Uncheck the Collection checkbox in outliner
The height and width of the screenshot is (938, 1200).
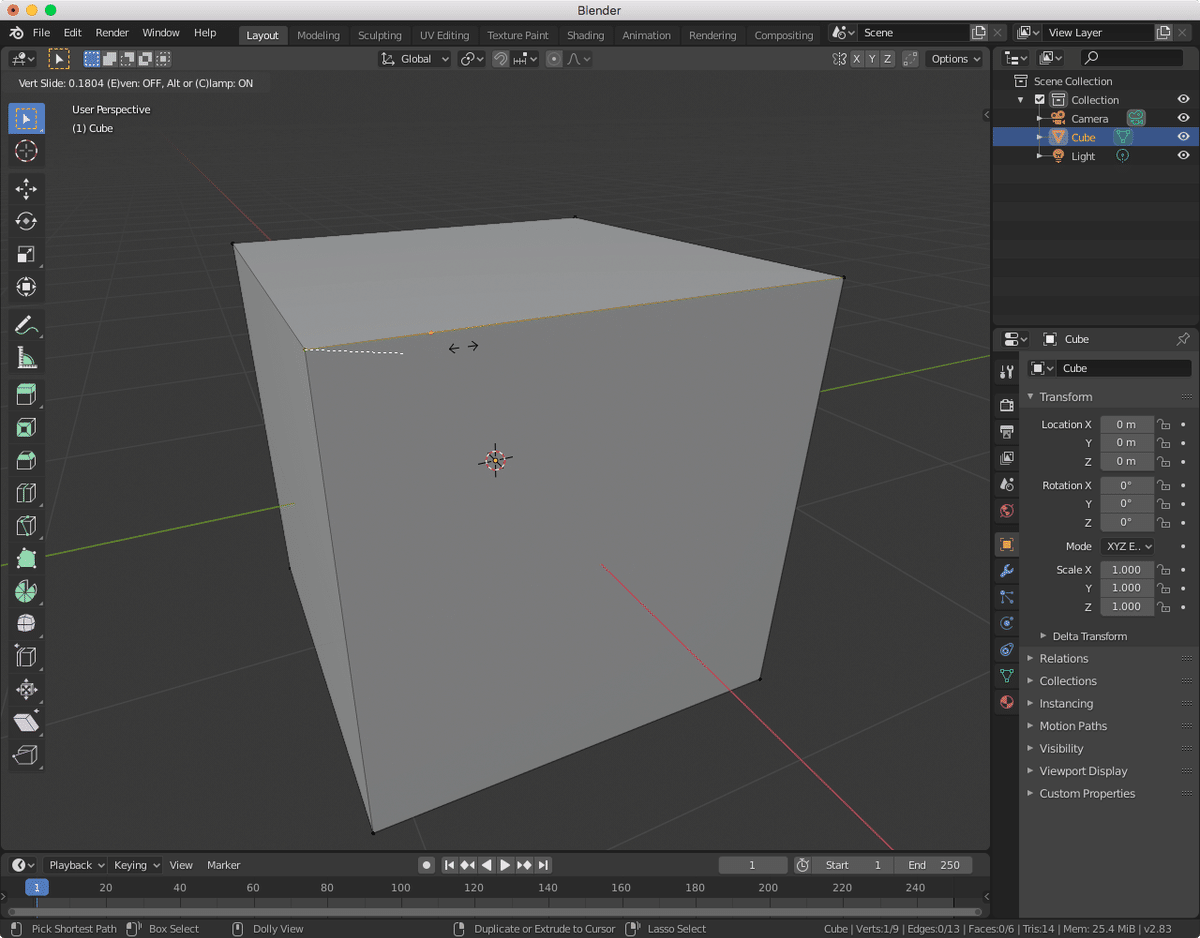tap(1040, 100)
